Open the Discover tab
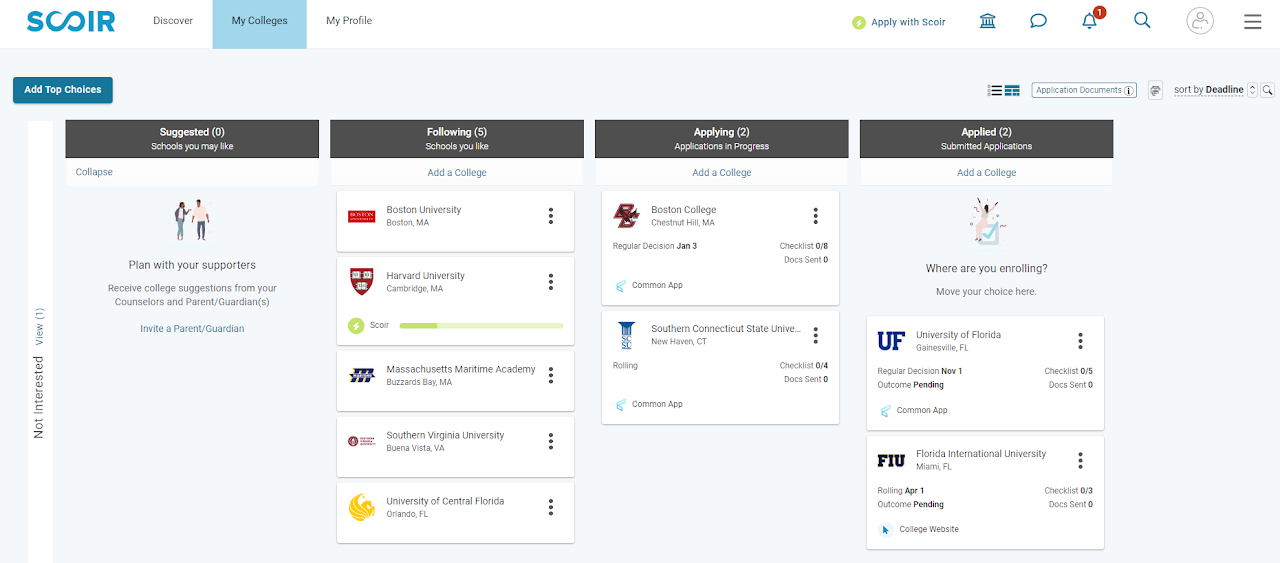Screen dimensions: 1280x563 pyautogui.click(x=173, y=21)
